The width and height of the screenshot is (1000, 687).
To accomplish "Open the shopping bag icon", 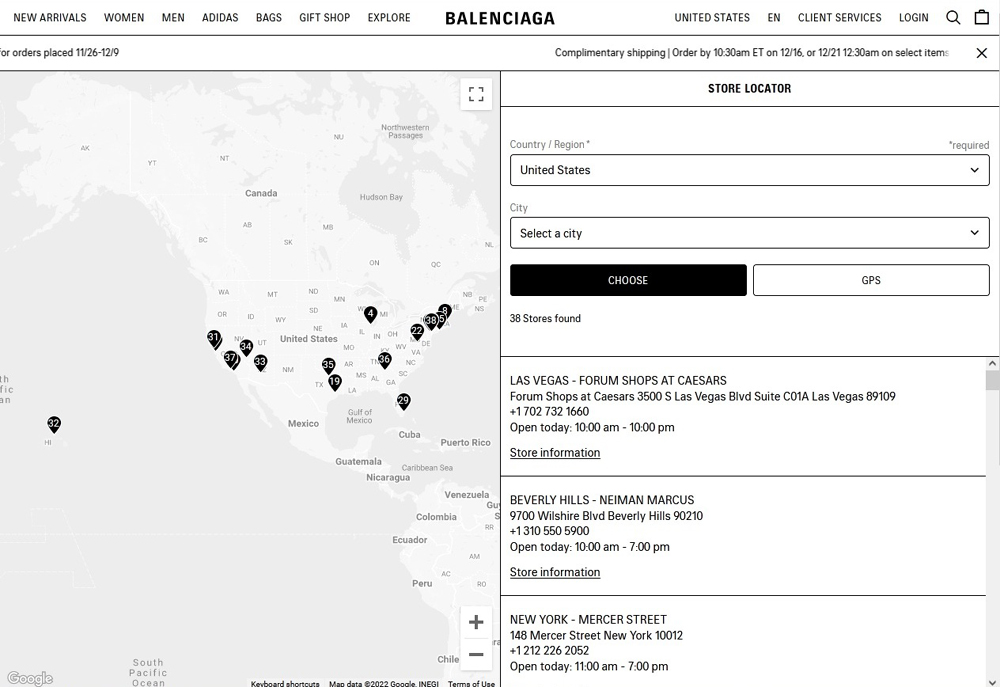I will point(982,18).
